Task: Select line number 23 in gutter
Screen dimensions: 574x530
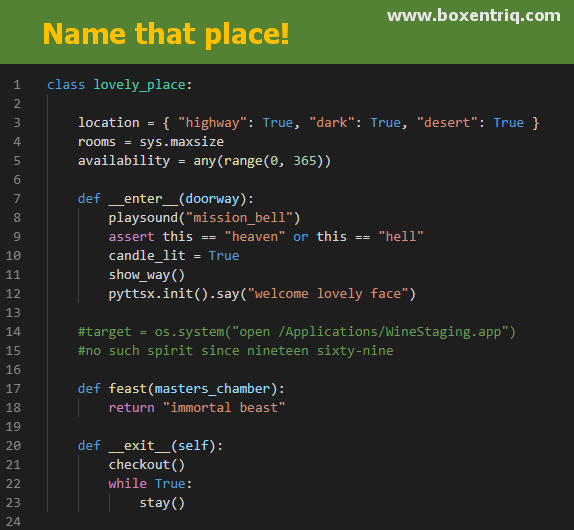Action: click(x=13, y=503)
